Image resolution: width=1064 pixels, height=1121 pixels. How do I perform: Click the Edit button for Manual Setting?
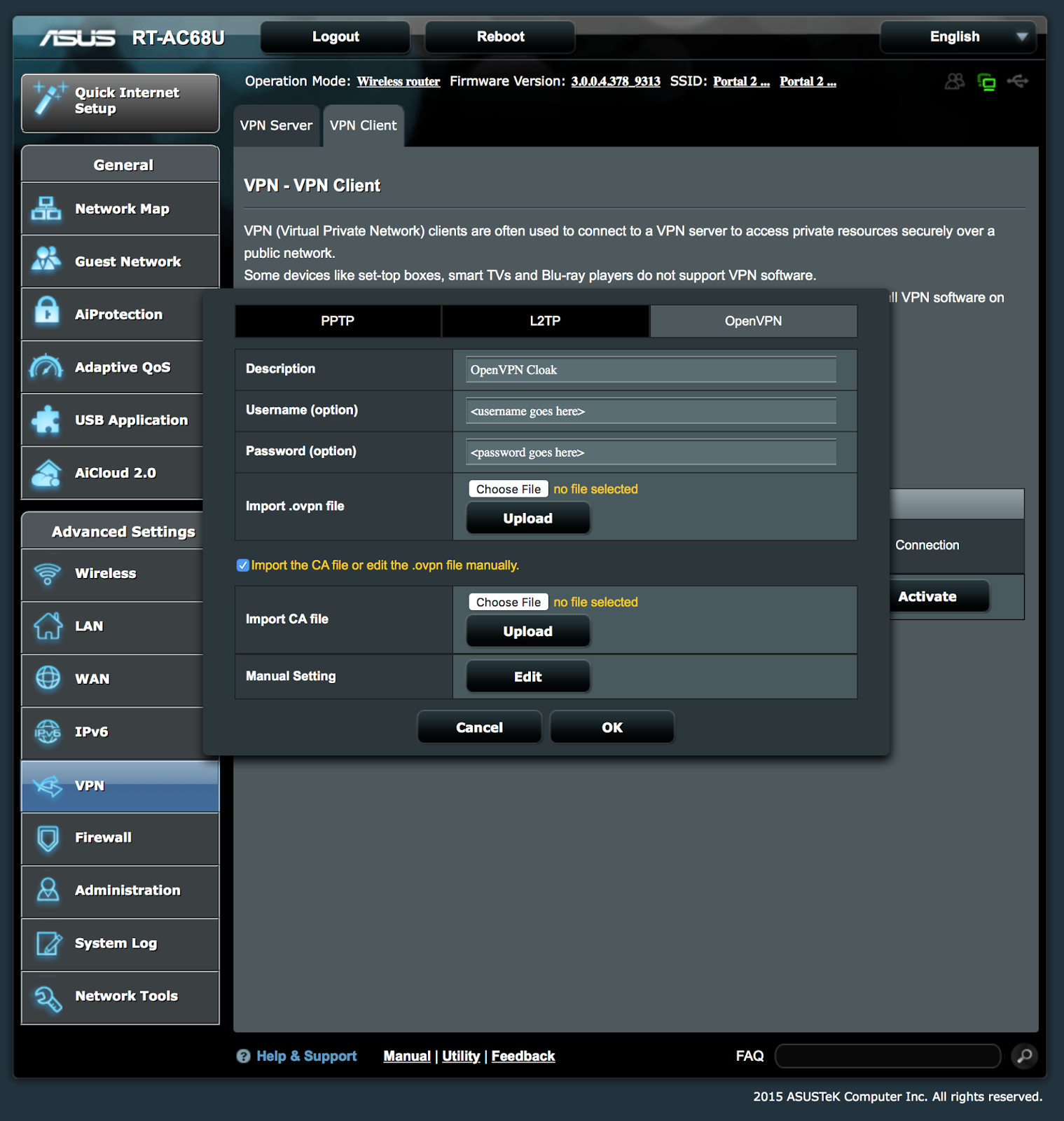[528, 677]
